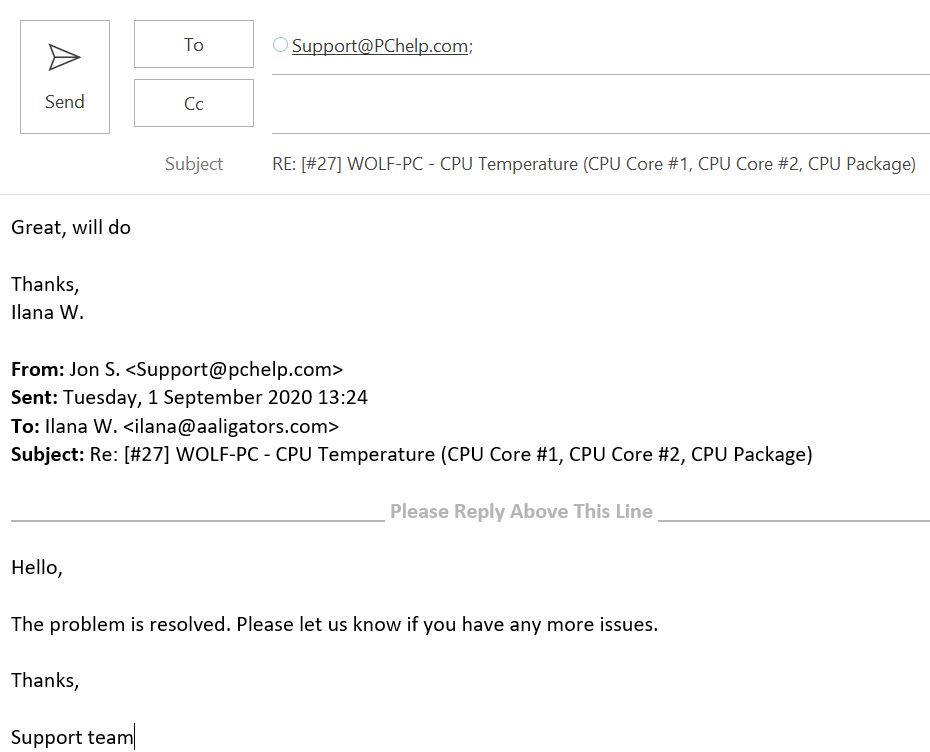Click the "Please Reply Above This Line" divider
This screenshot has height=752, width=930.
(x=521, y=511)
